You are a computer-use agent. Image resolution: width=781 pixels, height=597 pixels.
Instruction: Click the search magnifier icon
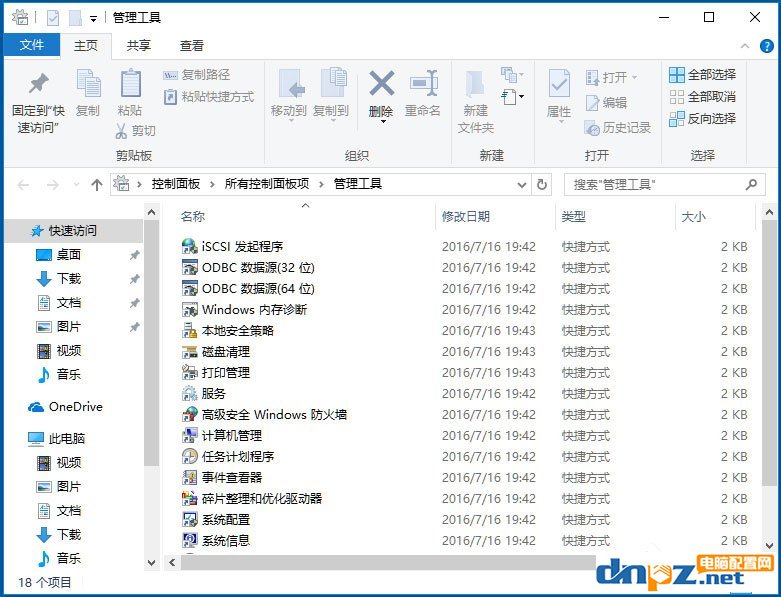click(751, 185)
